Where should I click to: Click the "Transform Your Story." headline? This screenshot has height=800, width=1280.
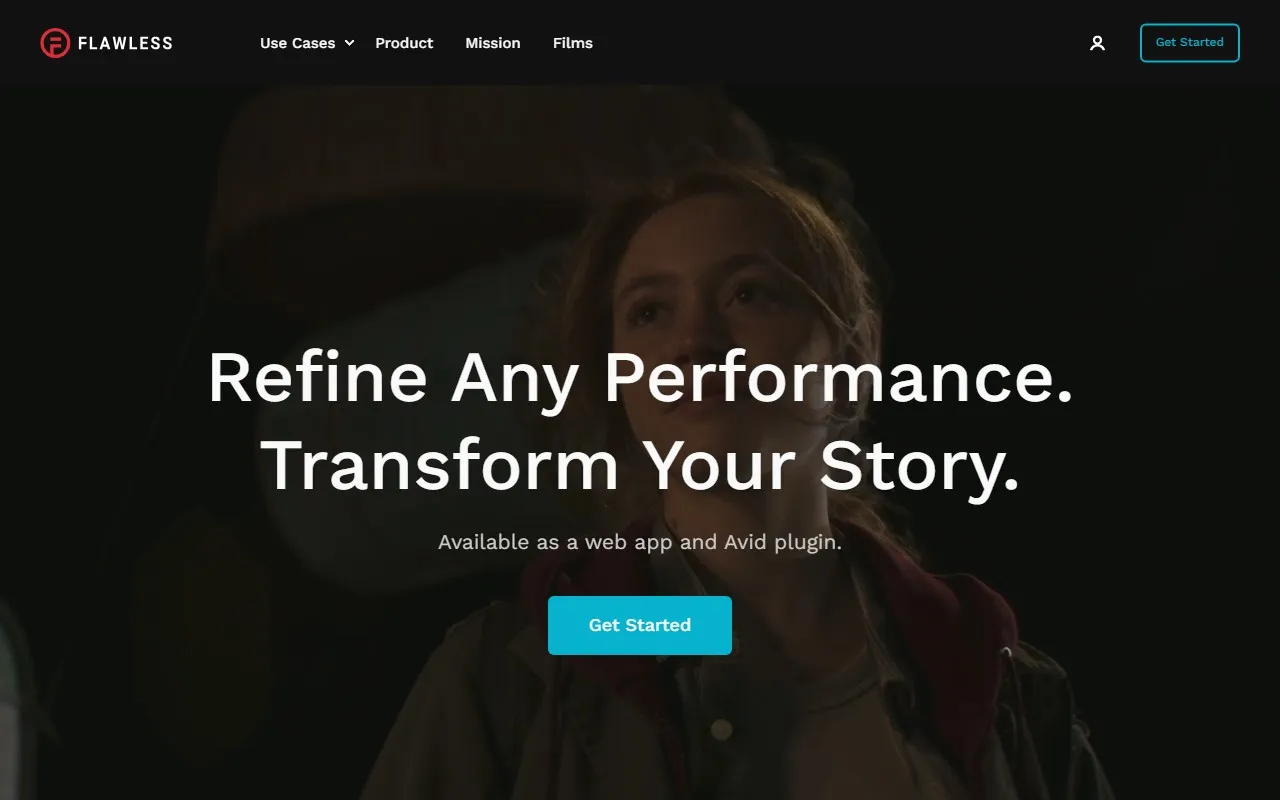(x=640, y=465)
